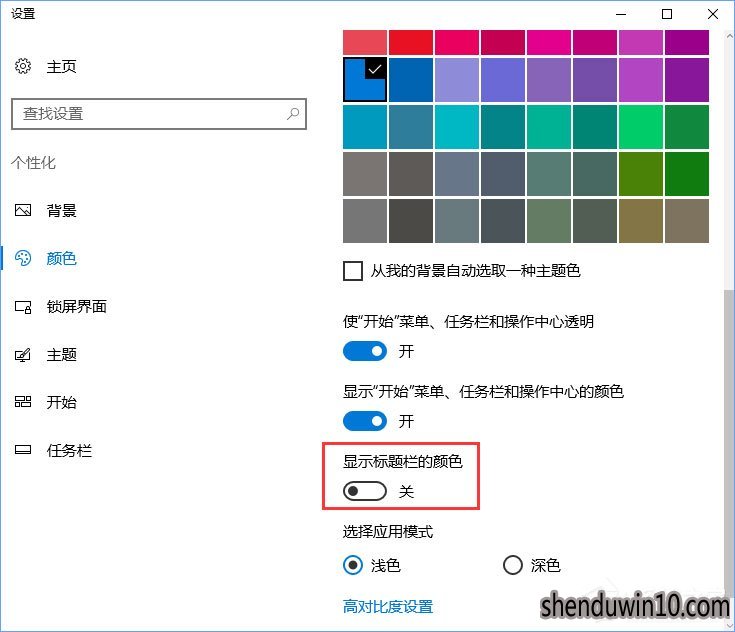
Task: Toggle off transparency for Start menu and taskbar
Action: [365, 351]
